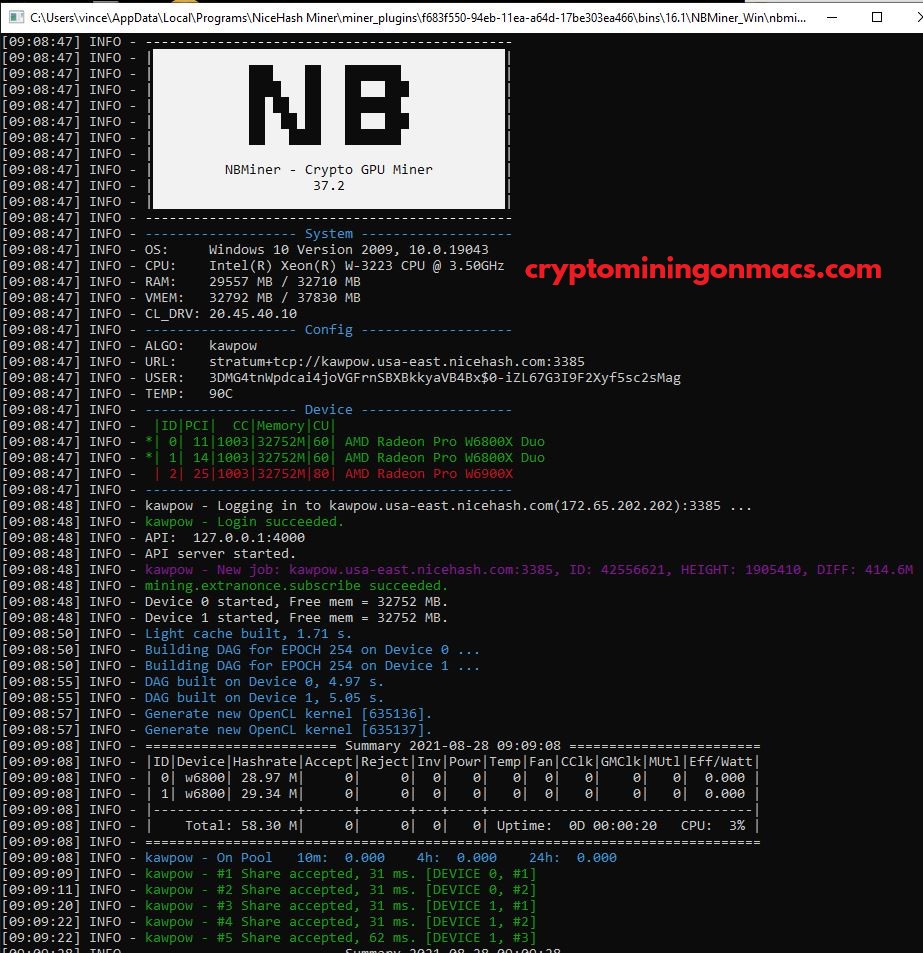Click '#2 Share accepted' line
This screenshot has width=923, height=953.
click(x=340, y=889)
